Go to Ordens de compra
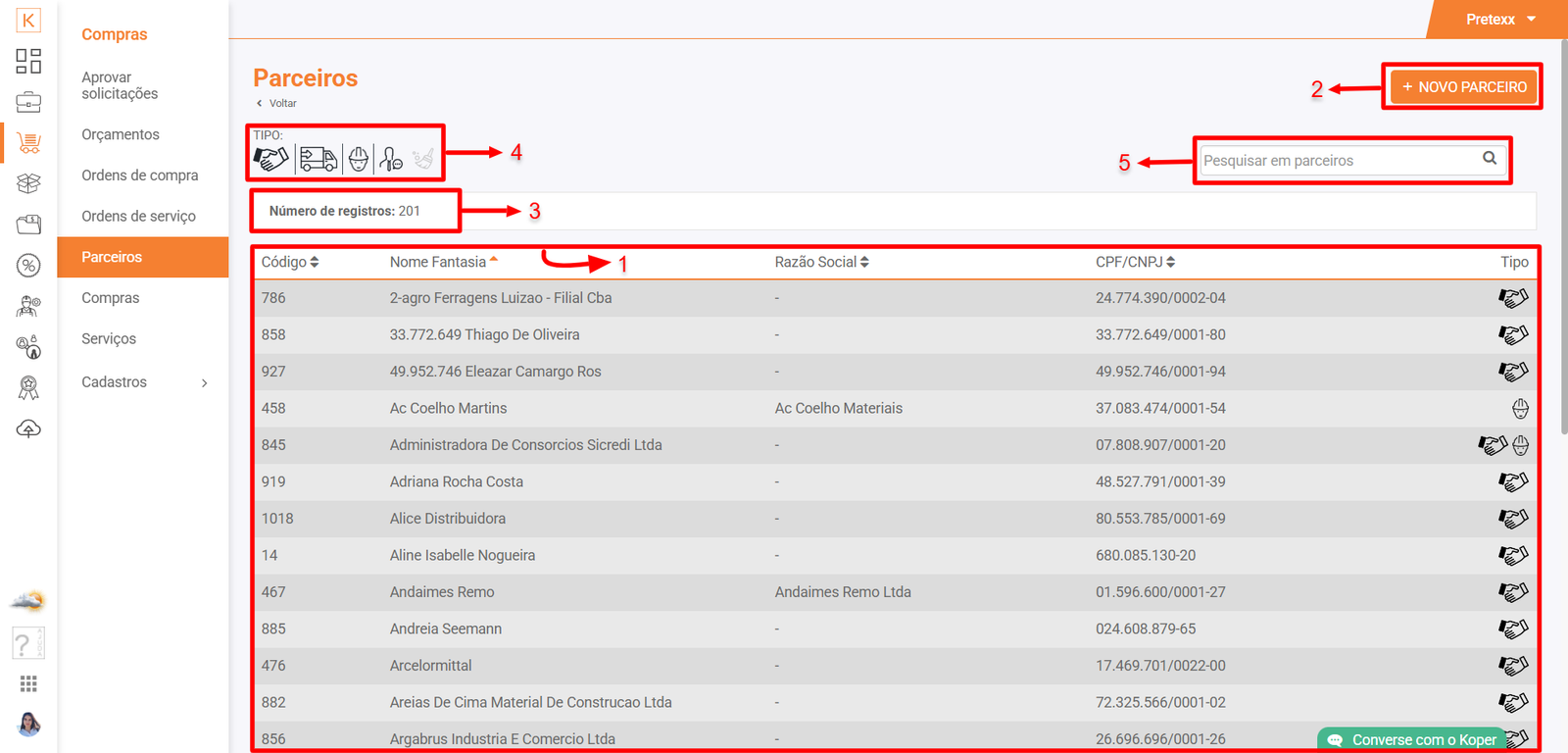The height and width of the screenshot is (753, 1568). coord(139,176)
